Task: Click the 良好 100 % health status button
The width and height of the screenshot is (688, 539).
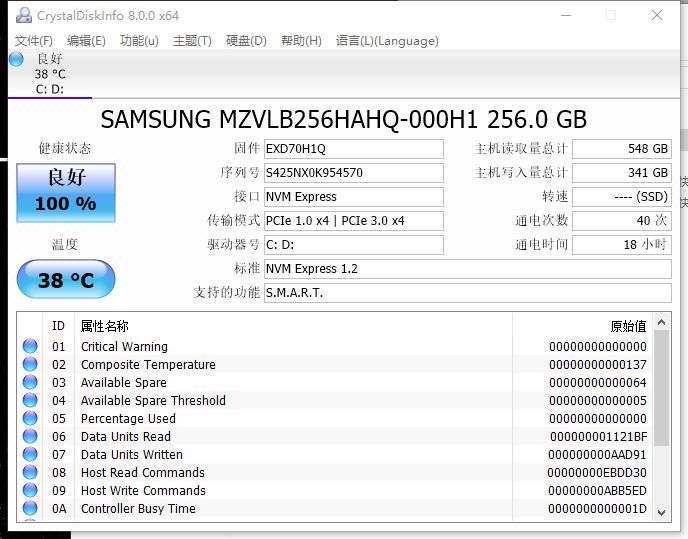Action: pos(66,192)
